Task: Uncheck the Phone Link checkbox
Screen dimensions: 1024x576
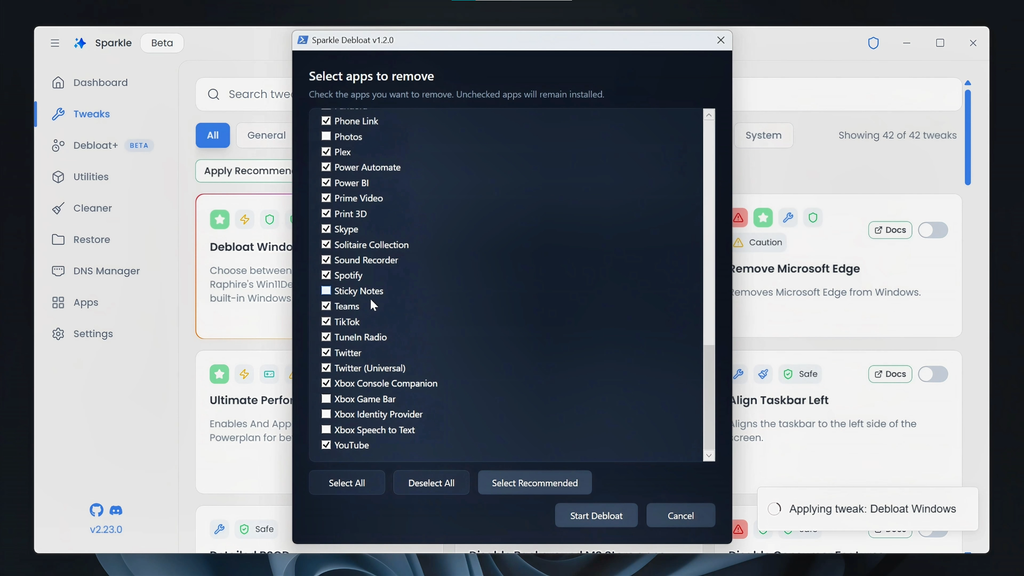Action: 326,121
